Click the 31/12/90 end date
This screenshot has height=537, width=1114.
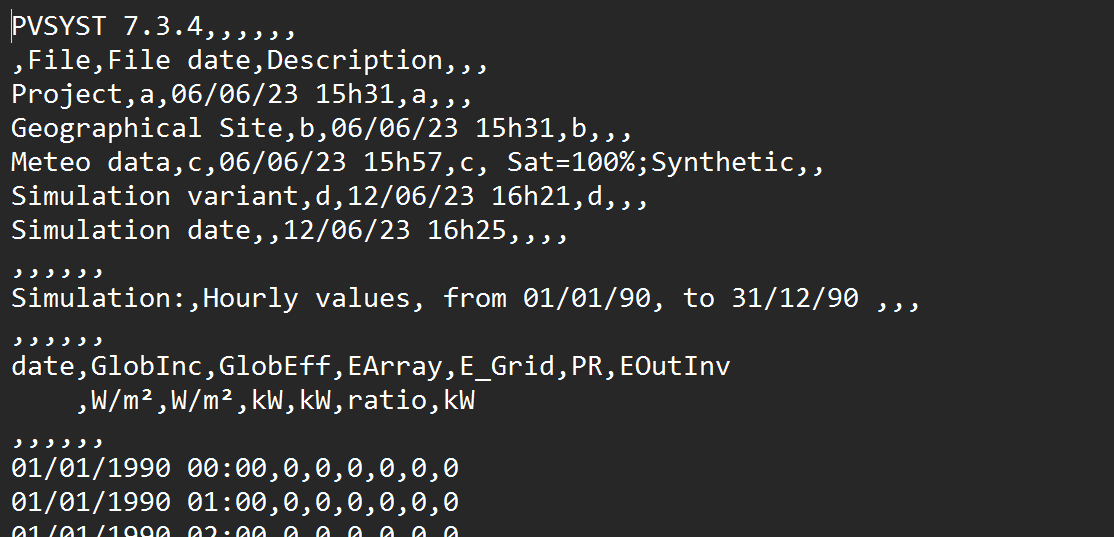click(794, 299)
